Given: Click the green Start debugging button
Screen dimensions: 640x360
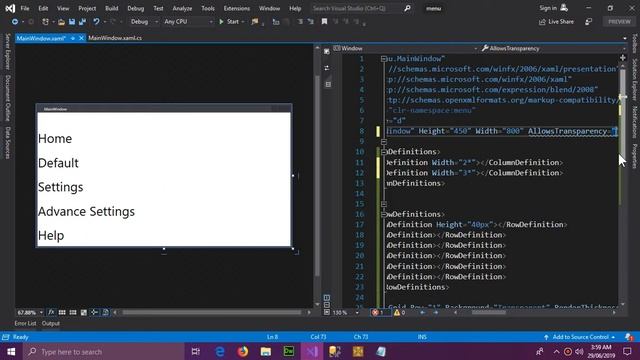Looking at the screenshot, I should coord(229,22).
